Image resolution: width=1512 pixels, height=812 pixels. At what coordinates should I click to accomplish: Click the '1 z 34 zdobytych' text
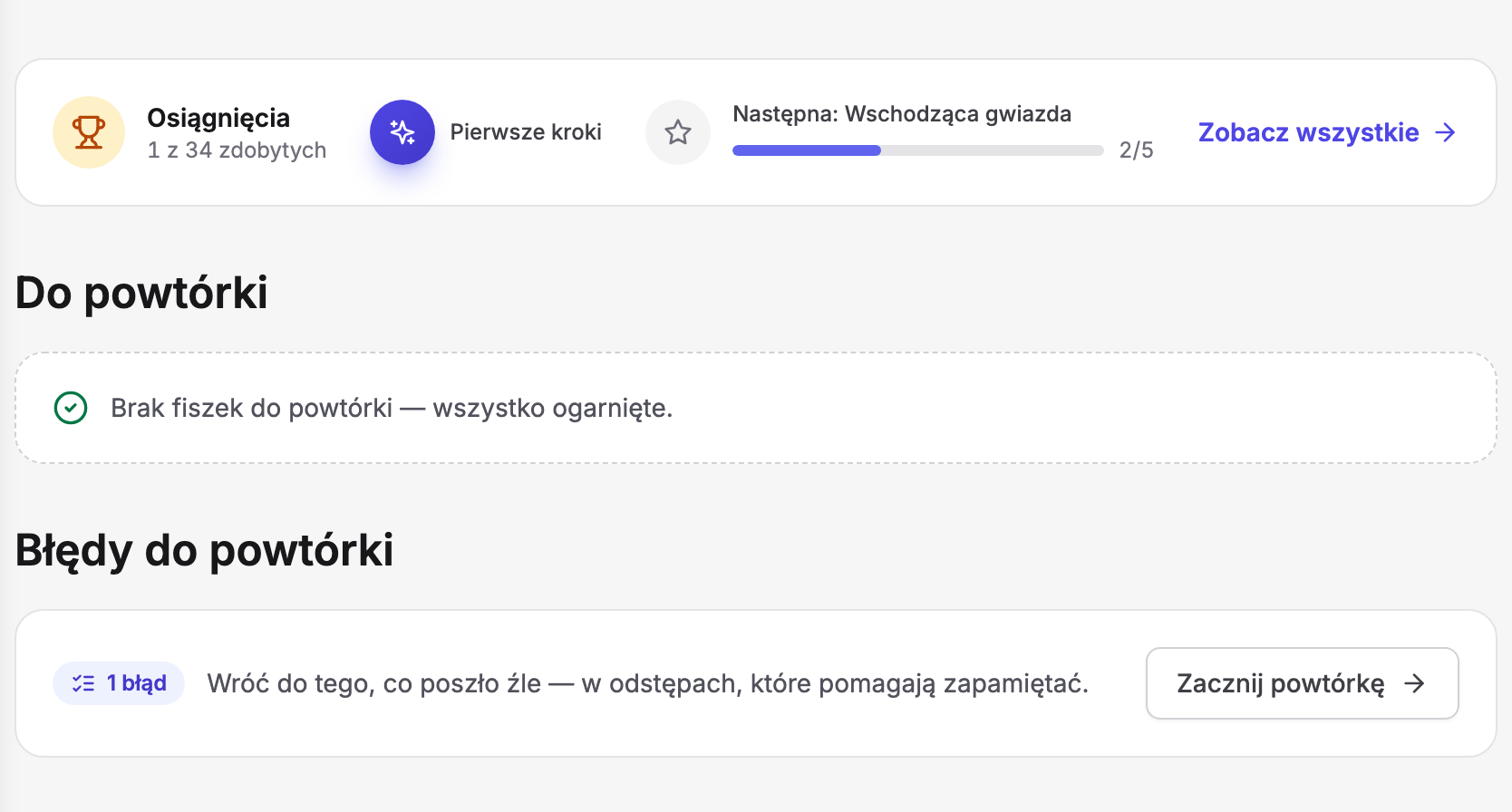(237, 150)
